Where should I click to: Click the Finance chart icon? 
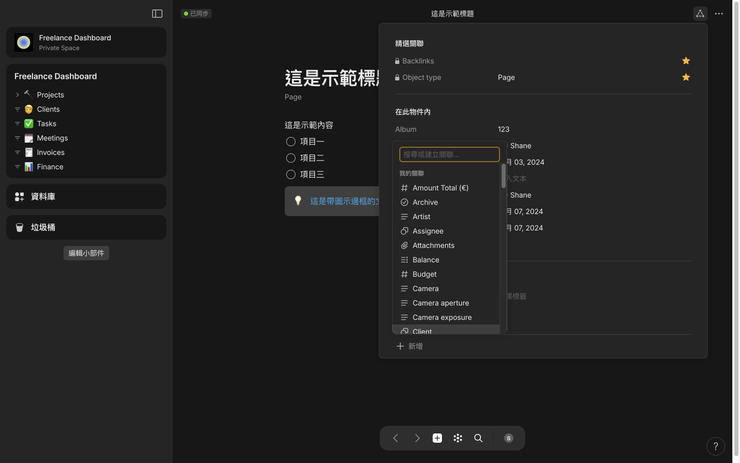pos(29,167)
